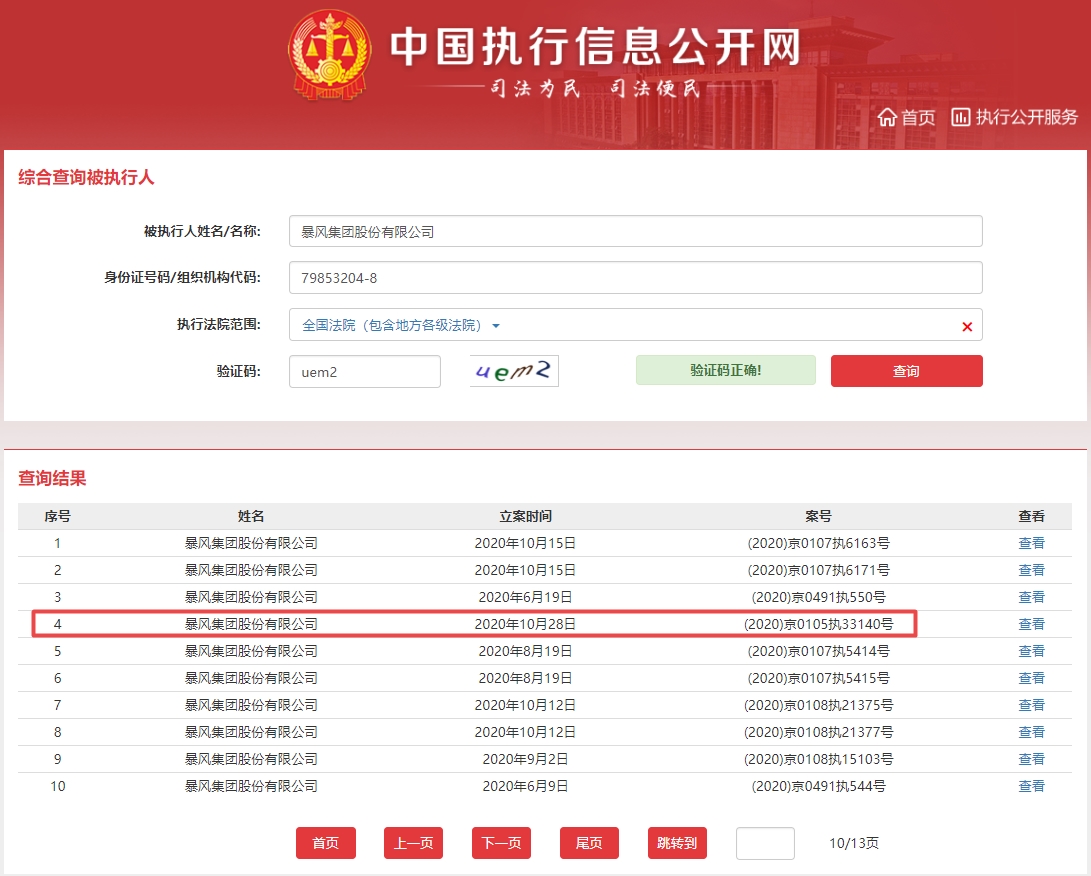This screenshot has height=876, width=1091.
Task: Open 执行公开服务 in the header
Action: (x=1026, y=117)
